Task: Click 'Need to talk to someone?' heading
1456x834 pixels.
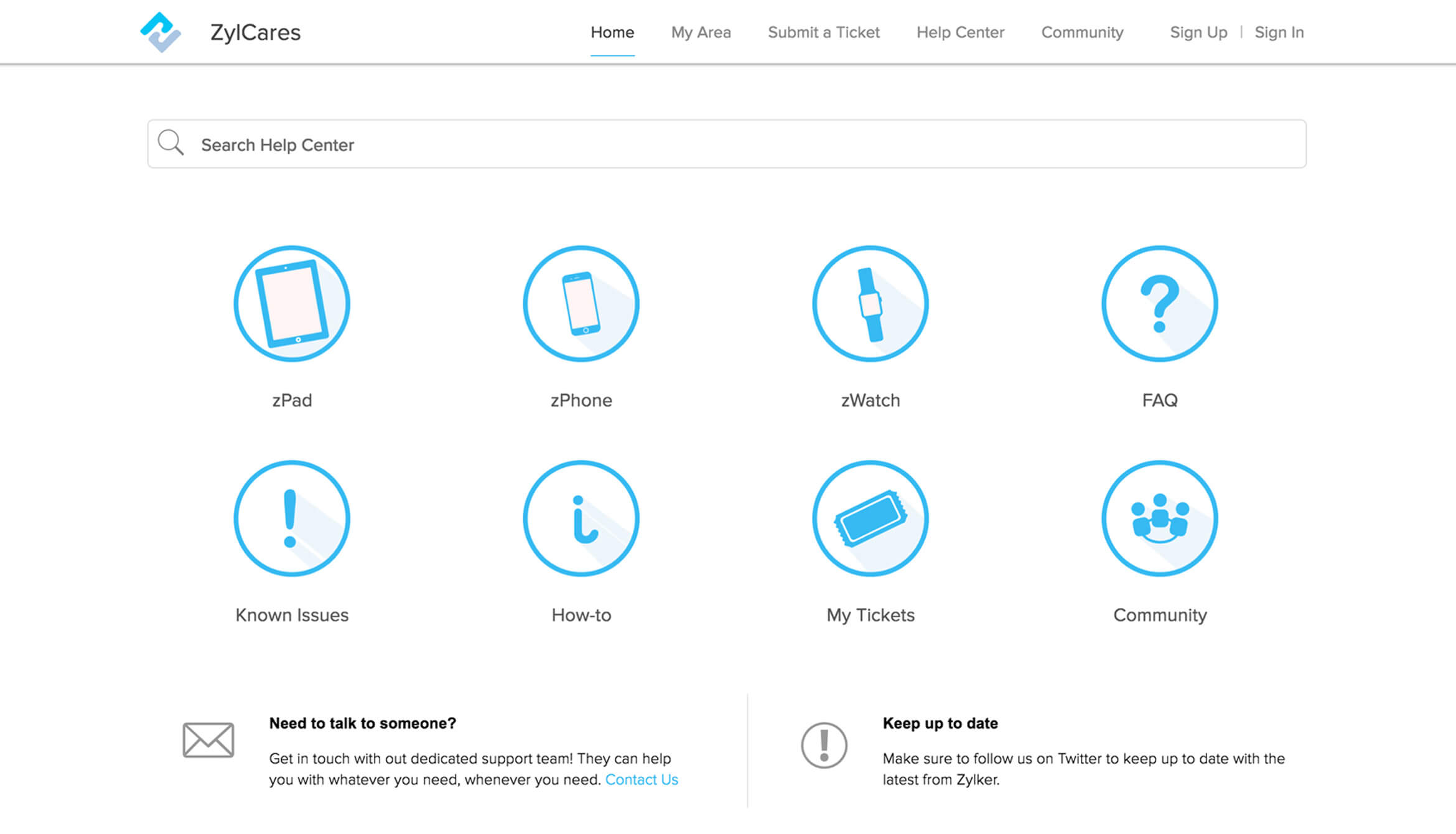Action: [x=362, y=723]
